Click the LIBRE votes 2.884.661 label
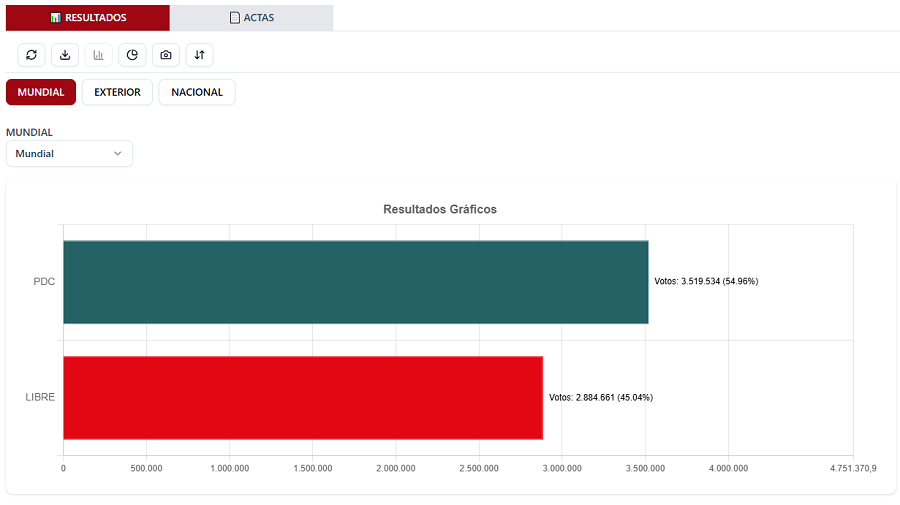The width and height of the screenshot is (900, 505). 600,397
